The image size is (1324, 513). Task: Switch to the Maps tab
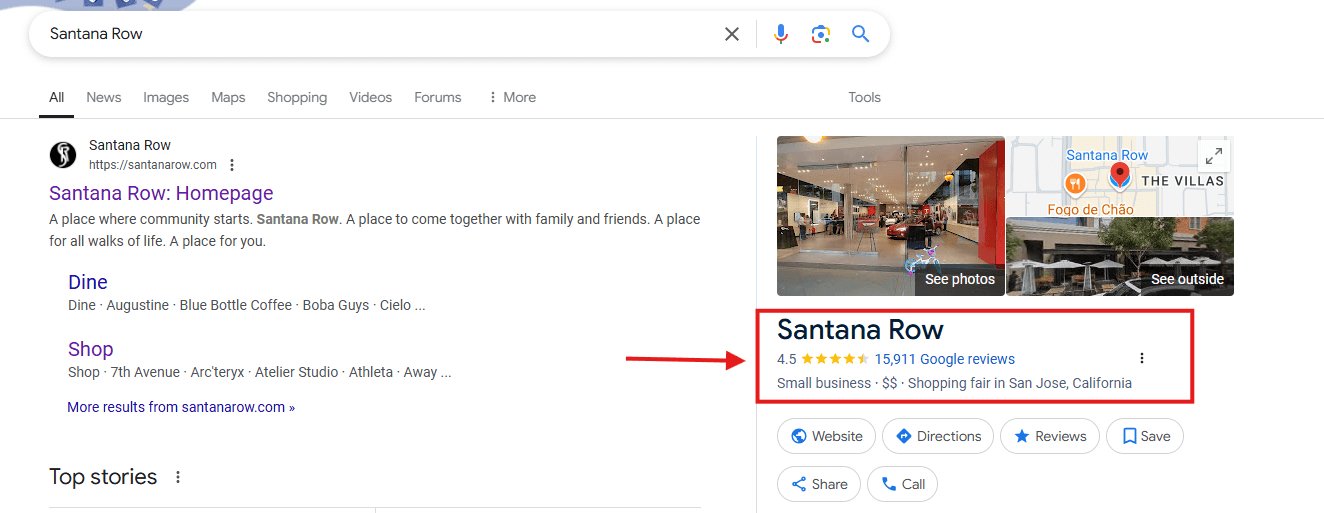[x=228, y=97]
